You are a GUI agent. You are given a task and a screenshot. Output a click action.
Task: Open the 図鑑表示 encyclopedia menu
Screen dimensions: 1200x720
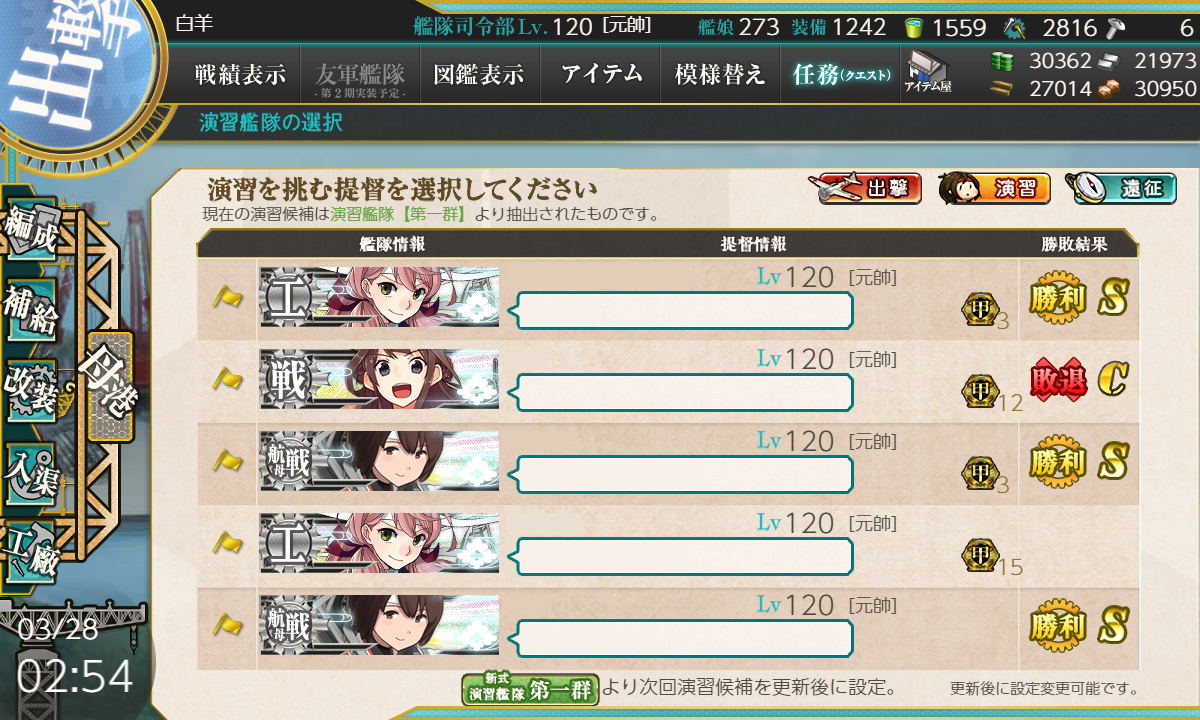480,74
